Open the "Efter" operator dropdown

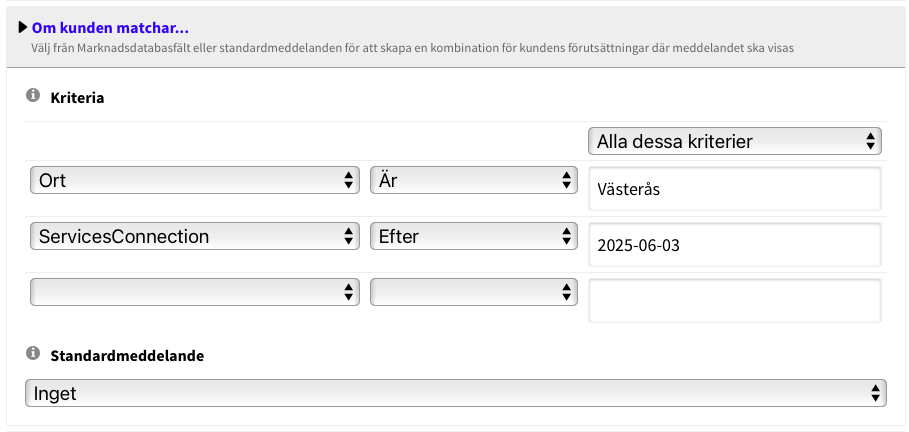coord(474,237)
